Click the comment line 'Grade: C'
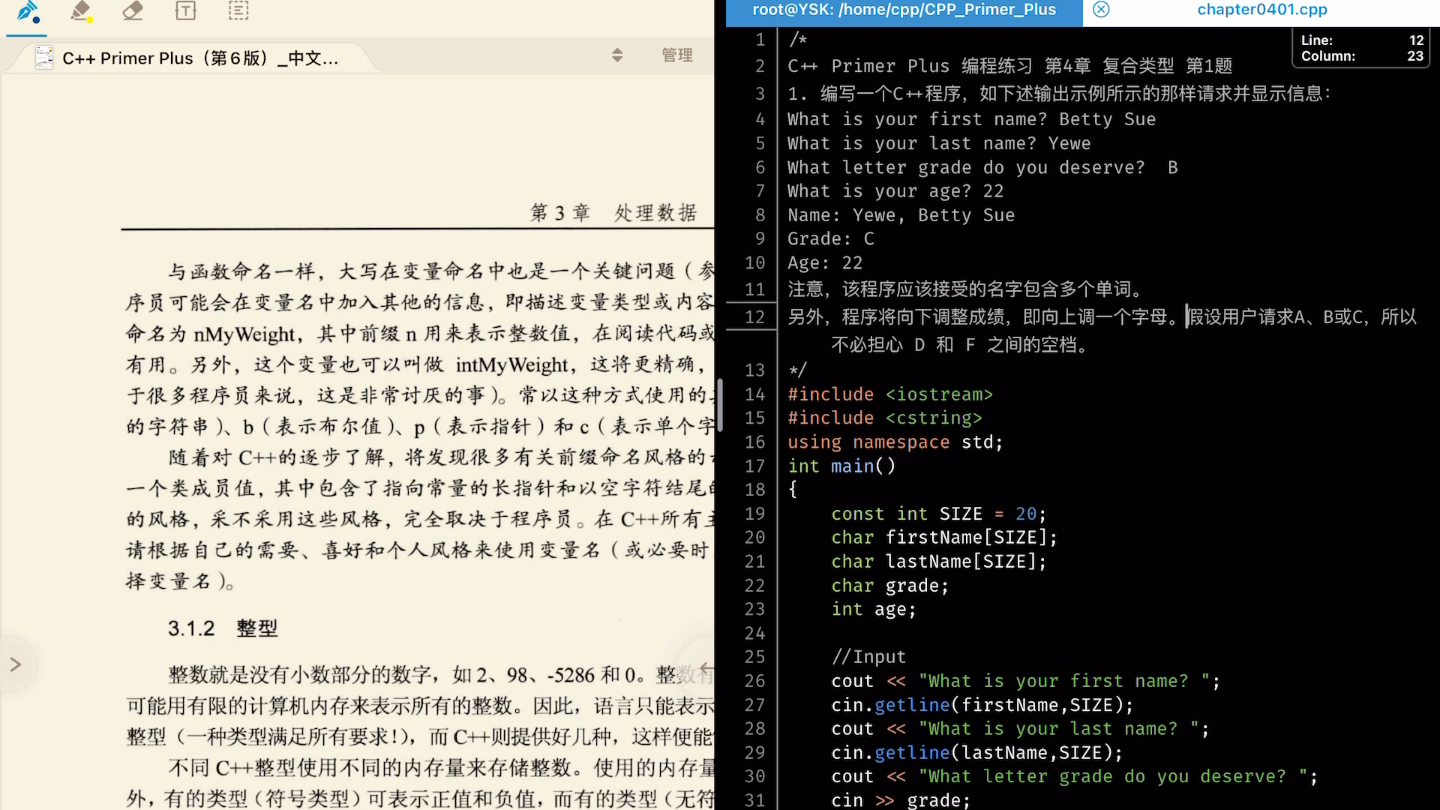This screenshot has height=810, width=1440. (x=830, y=239)
